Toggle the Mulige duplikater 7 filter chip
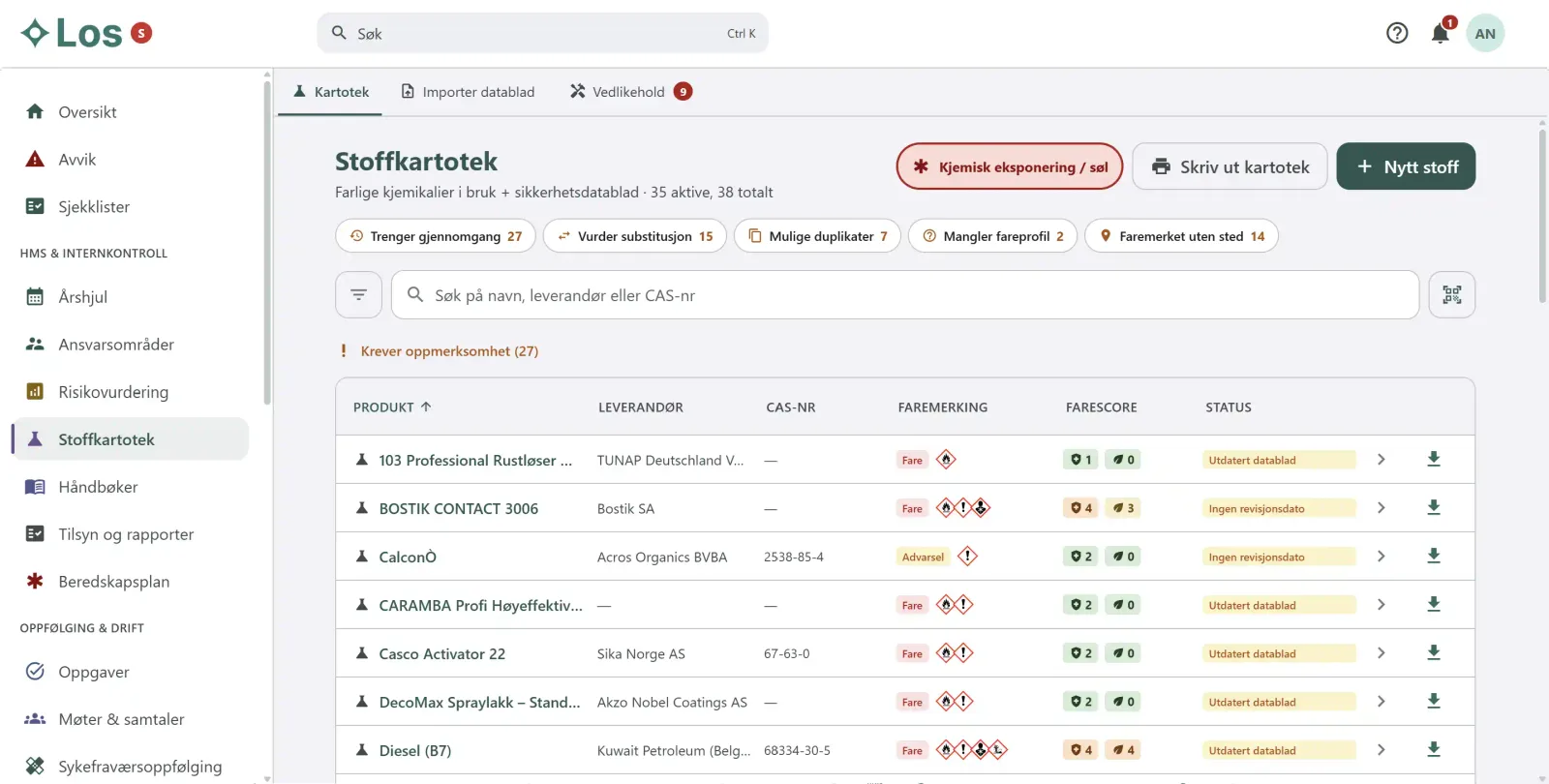 tap(818, 236)
